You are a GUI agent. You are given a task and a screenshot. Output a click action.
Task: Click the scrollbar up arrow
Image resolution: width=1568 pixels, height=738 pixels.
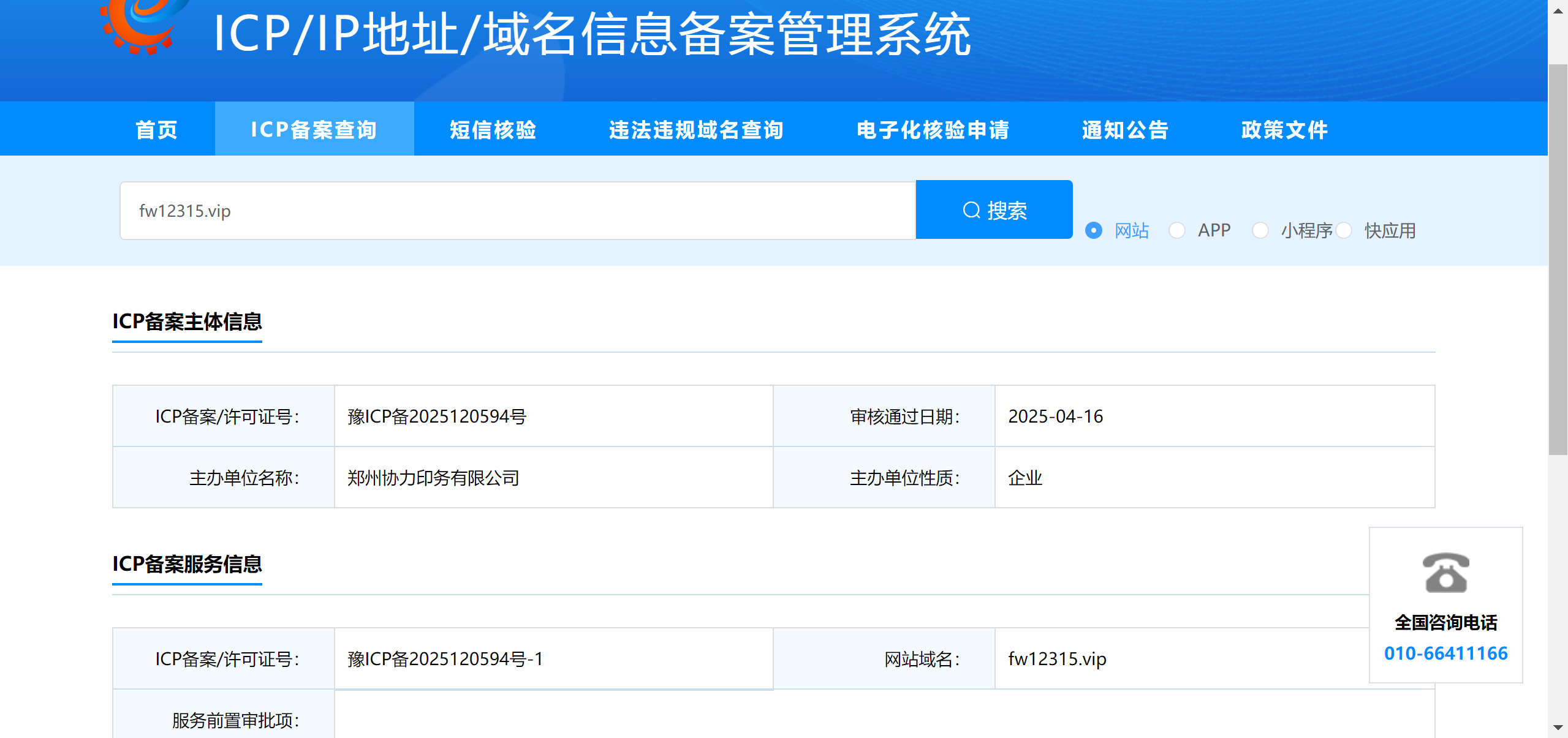click(1558, 10)
